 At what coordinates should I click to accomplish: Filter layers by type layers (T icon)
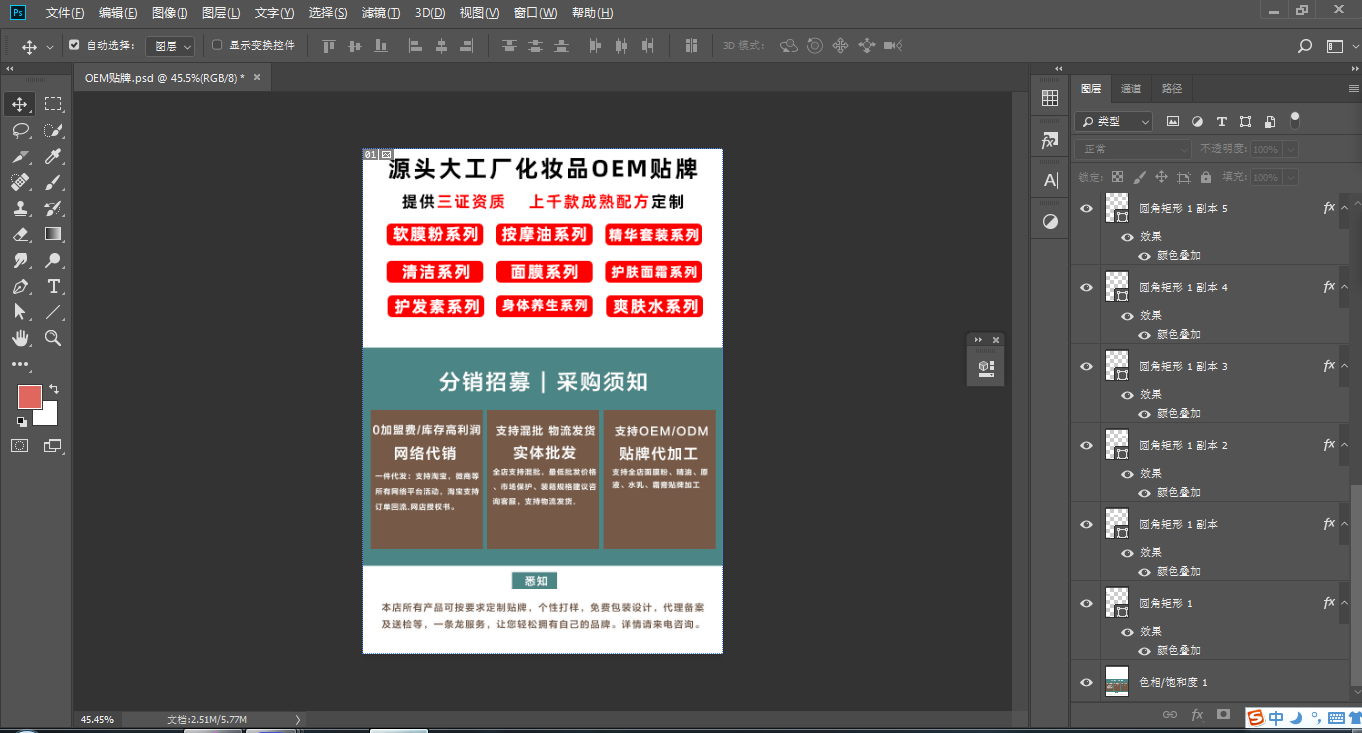coord(1221,121)
